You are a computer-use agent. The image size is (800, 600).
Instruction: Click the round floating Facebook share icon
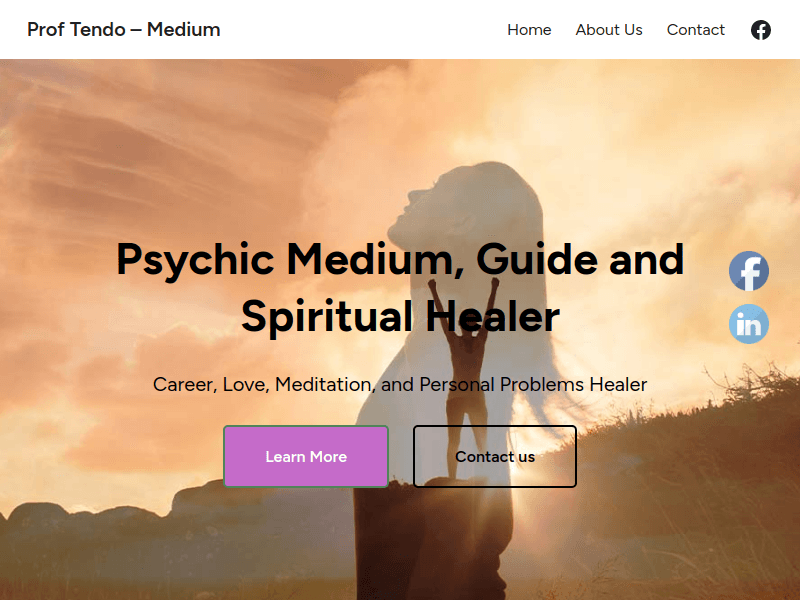(748, 271)
